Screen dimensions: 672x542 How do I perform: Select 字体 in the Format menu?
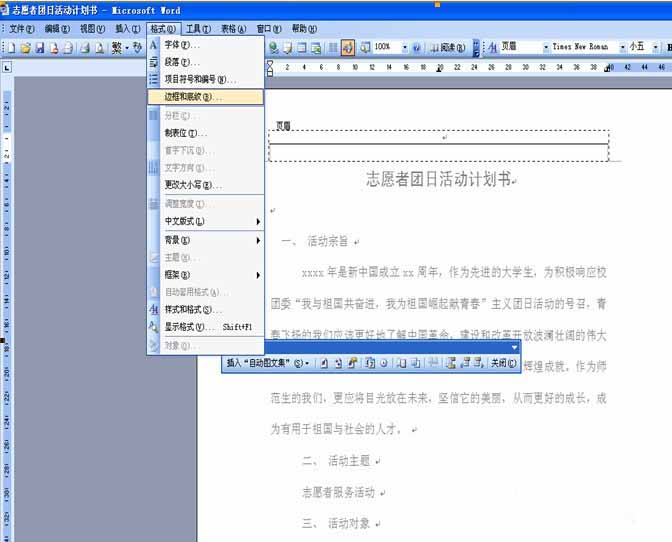(206, 45)
